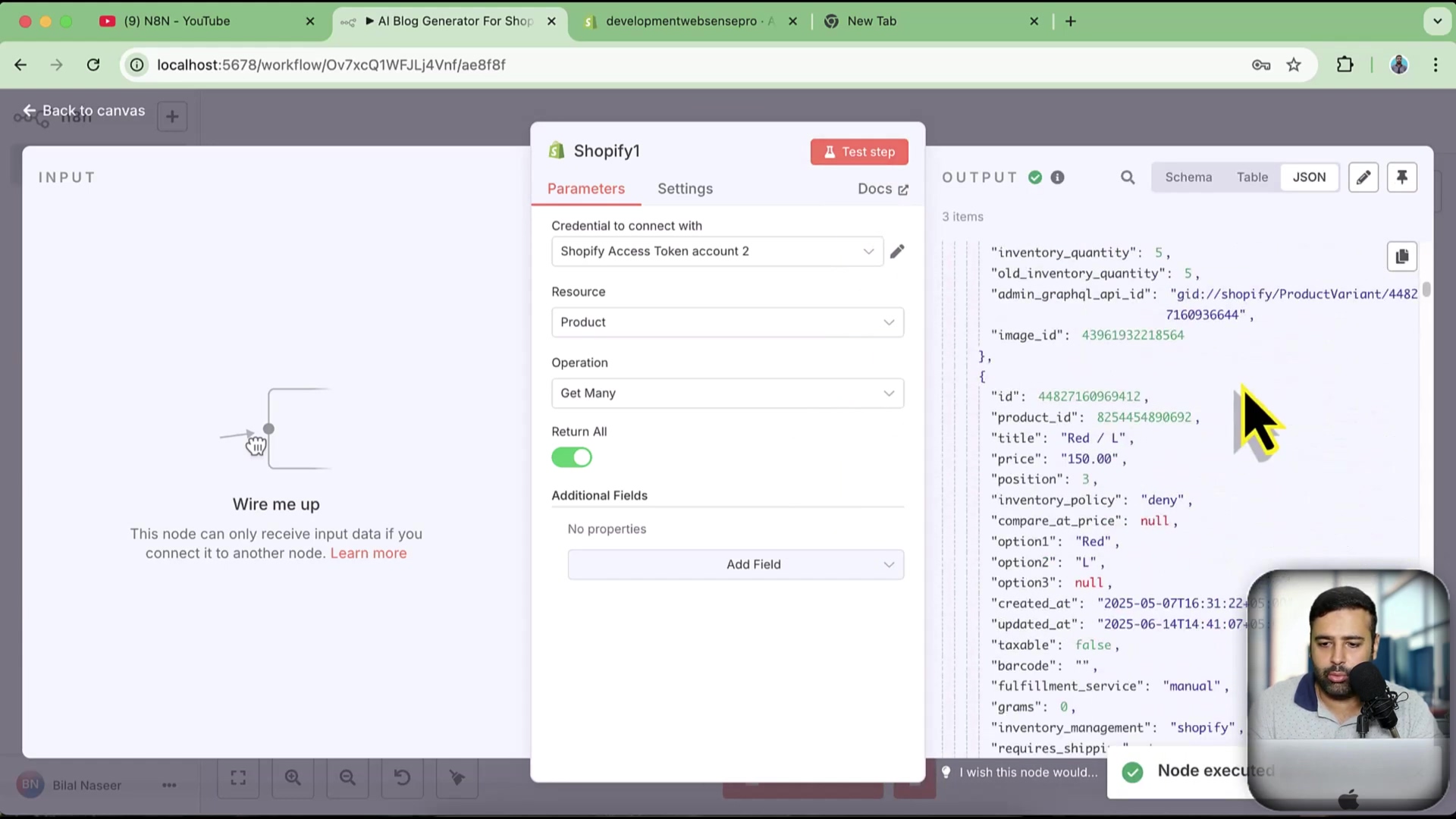This screenshot has height=819, width=1456.
Task: Copy JSON with the clipboard icon
Action: tap(1401, 256)
